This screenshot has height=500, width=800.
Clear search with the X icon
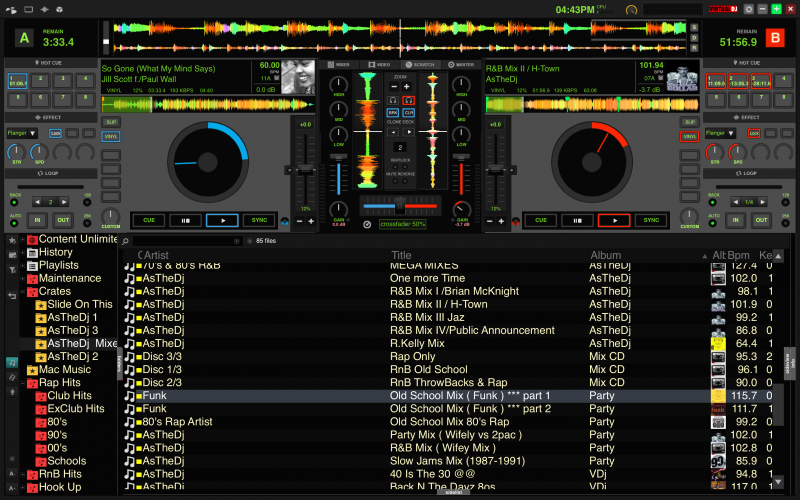[x=236, y=241]
